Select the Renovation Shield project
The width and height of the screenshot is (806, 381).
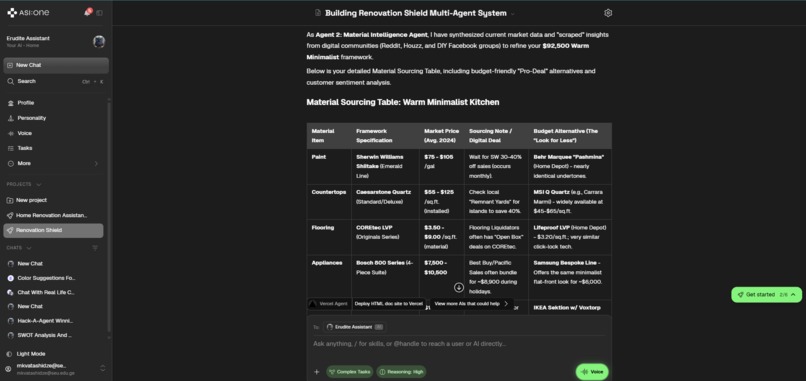coord(53,230)
